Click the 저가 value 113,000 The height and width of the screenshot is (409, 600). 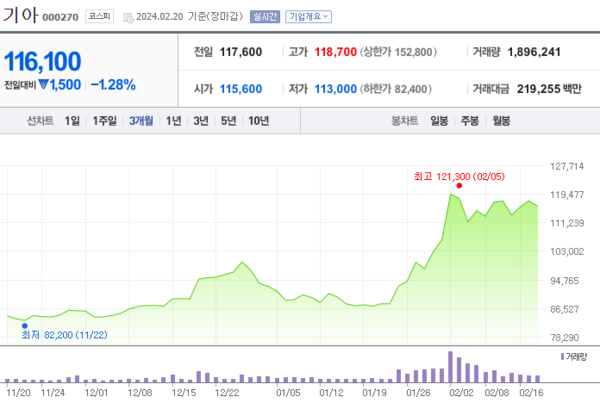[x=336, y=89]
